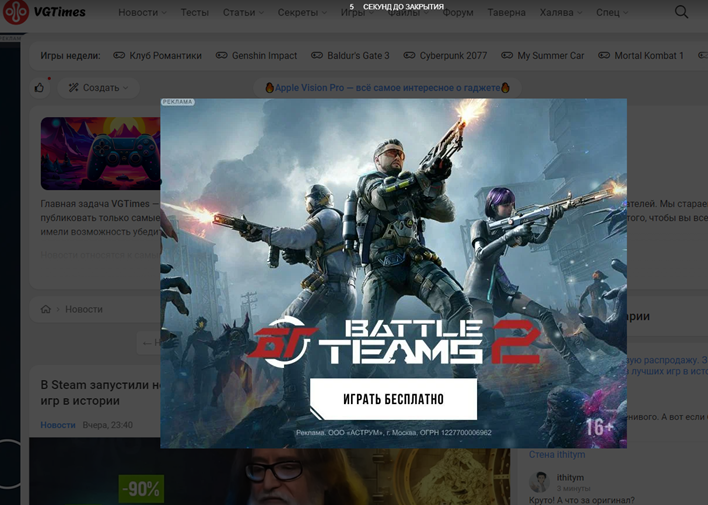This screenshot has height=505, width=708.
Task: Expand the Статьи menu dropdown
Action: [243, 13]
